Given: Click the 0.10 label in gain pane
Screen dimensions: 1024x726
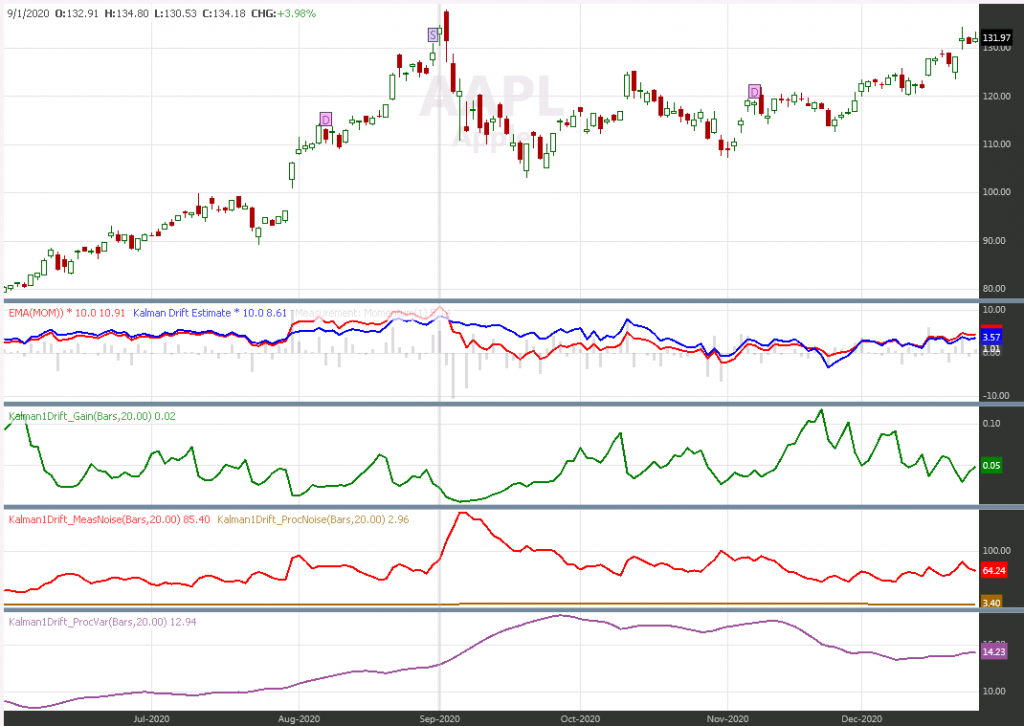Looking at the screenshot, I should click(991, 423).
